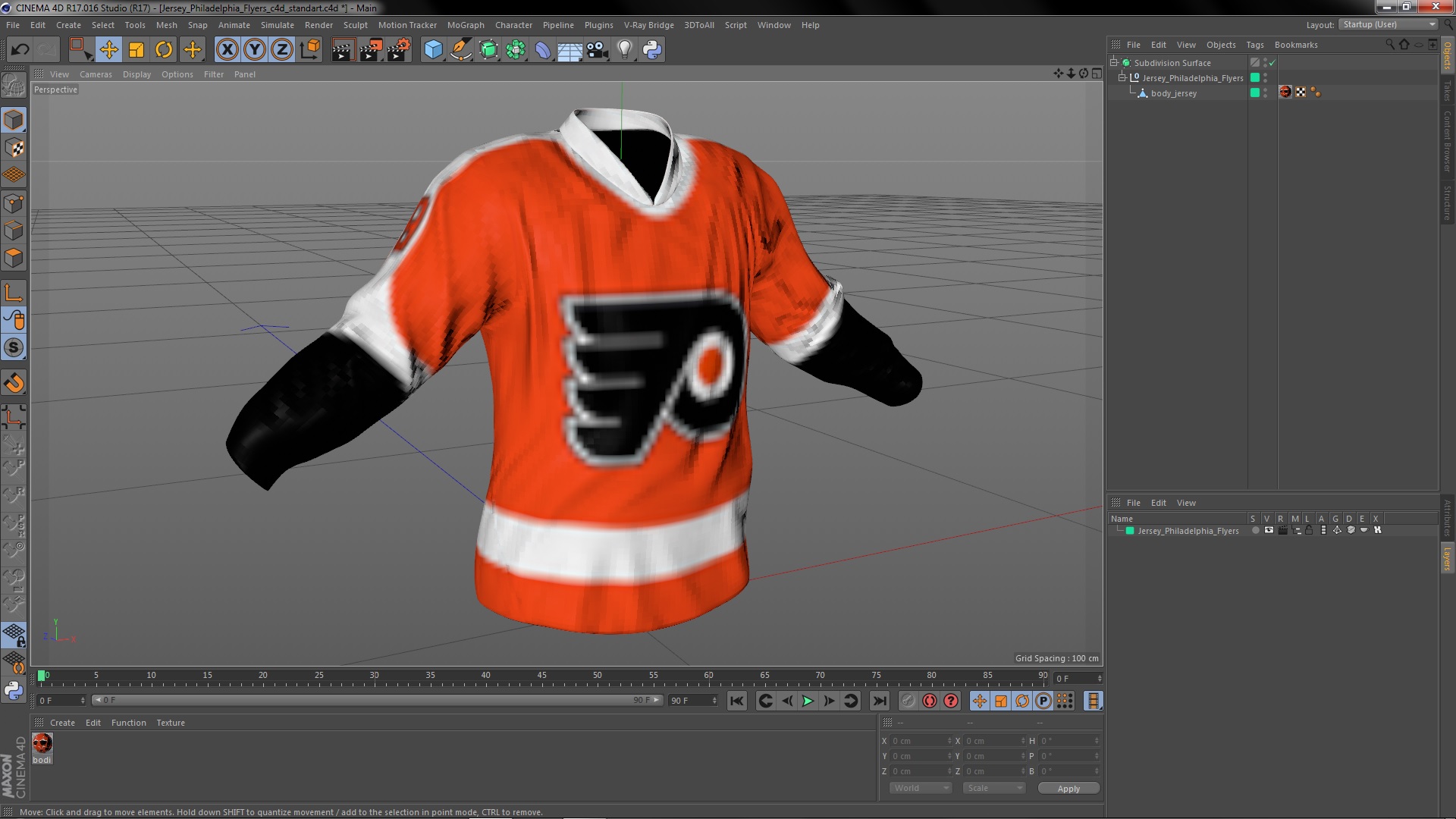Activate the Move tool in top toolbar

[x=108, y=50]
